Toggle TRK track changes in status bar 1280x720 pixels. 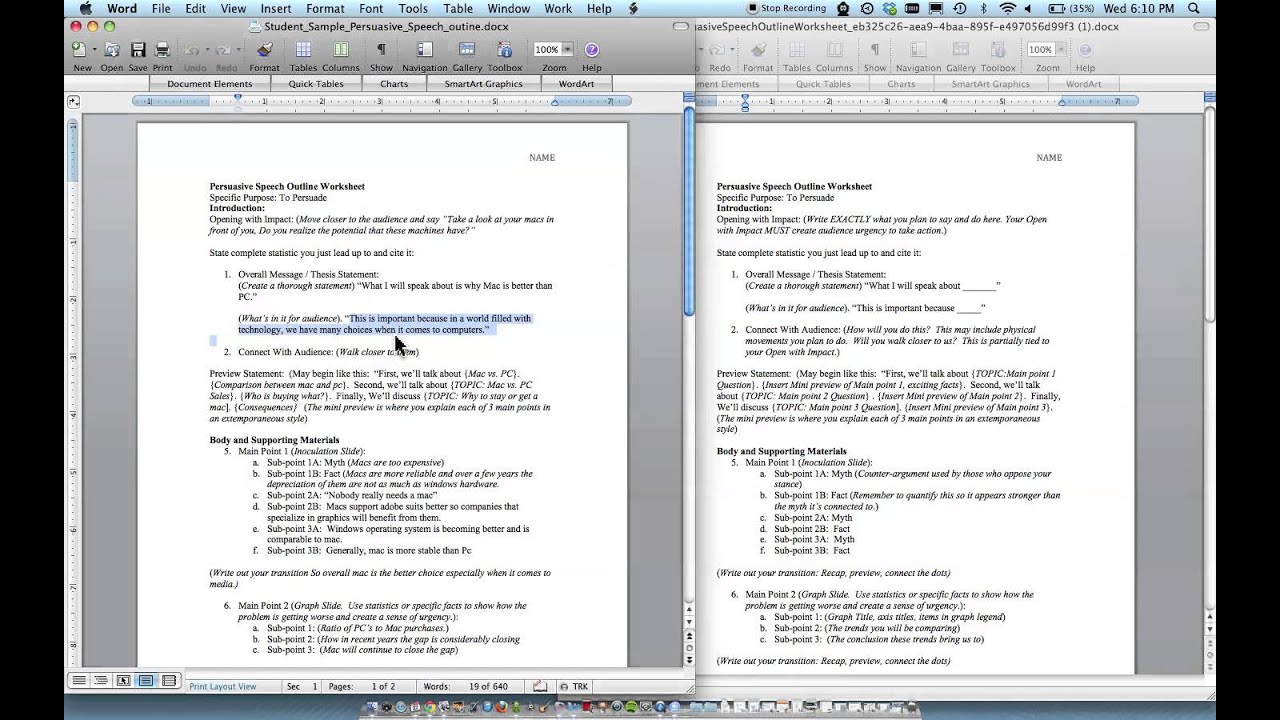pos(576,687)
